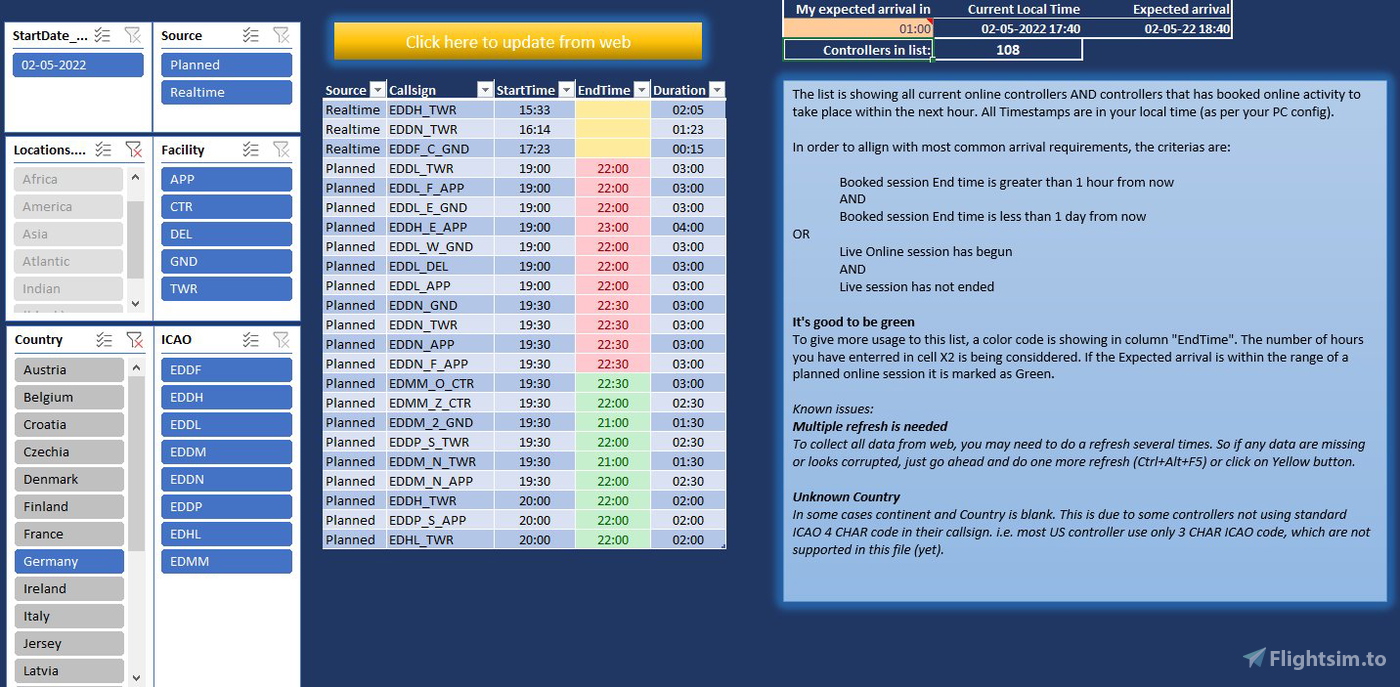Image resolution: width=1400 pixels, height=687 pixels.
Task: Click the multi-select icon on the Country slicer
Action: 104,339
